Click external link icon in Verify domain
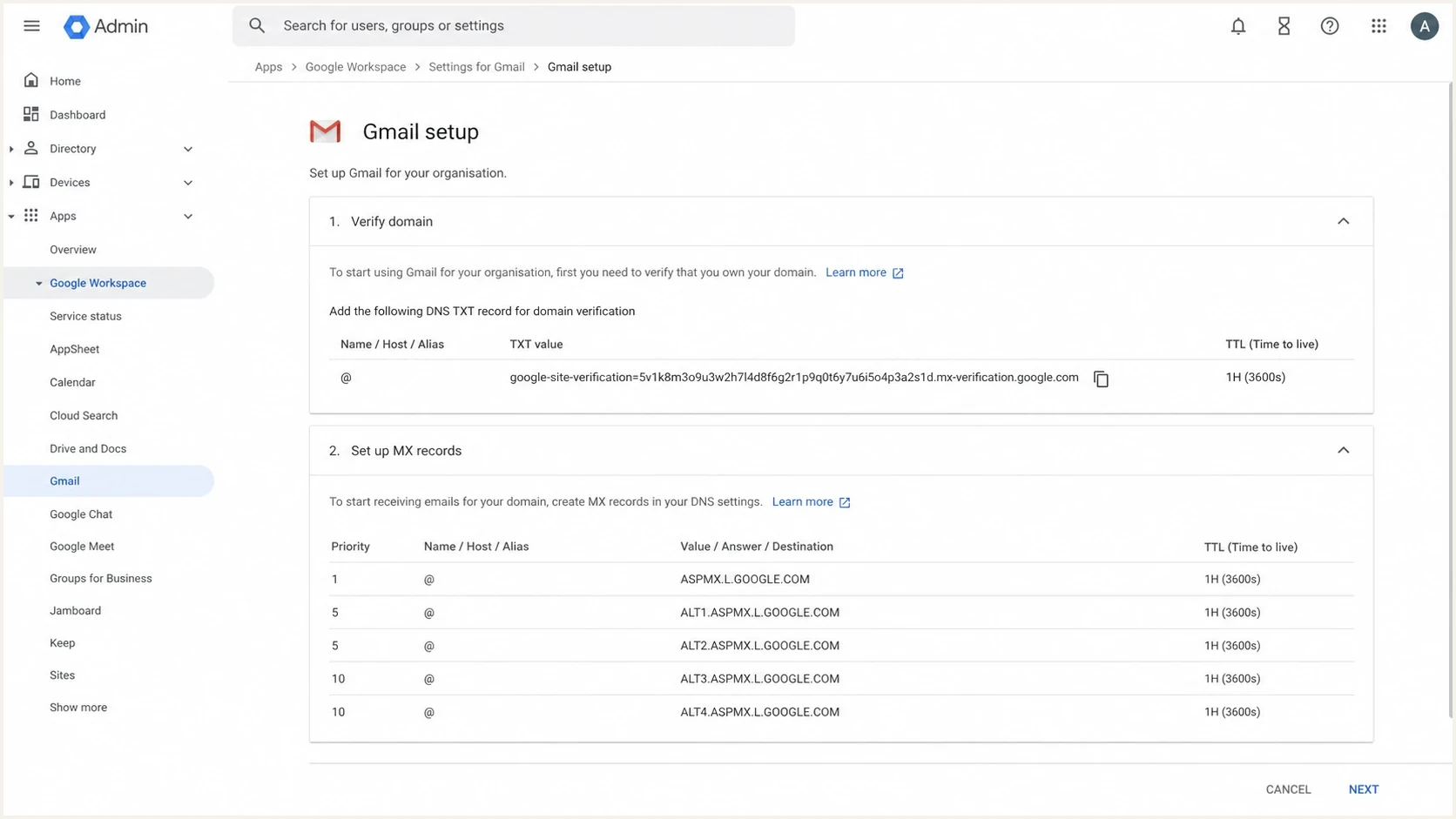This screenshot has width=1456, height=819. pos(898,273)
